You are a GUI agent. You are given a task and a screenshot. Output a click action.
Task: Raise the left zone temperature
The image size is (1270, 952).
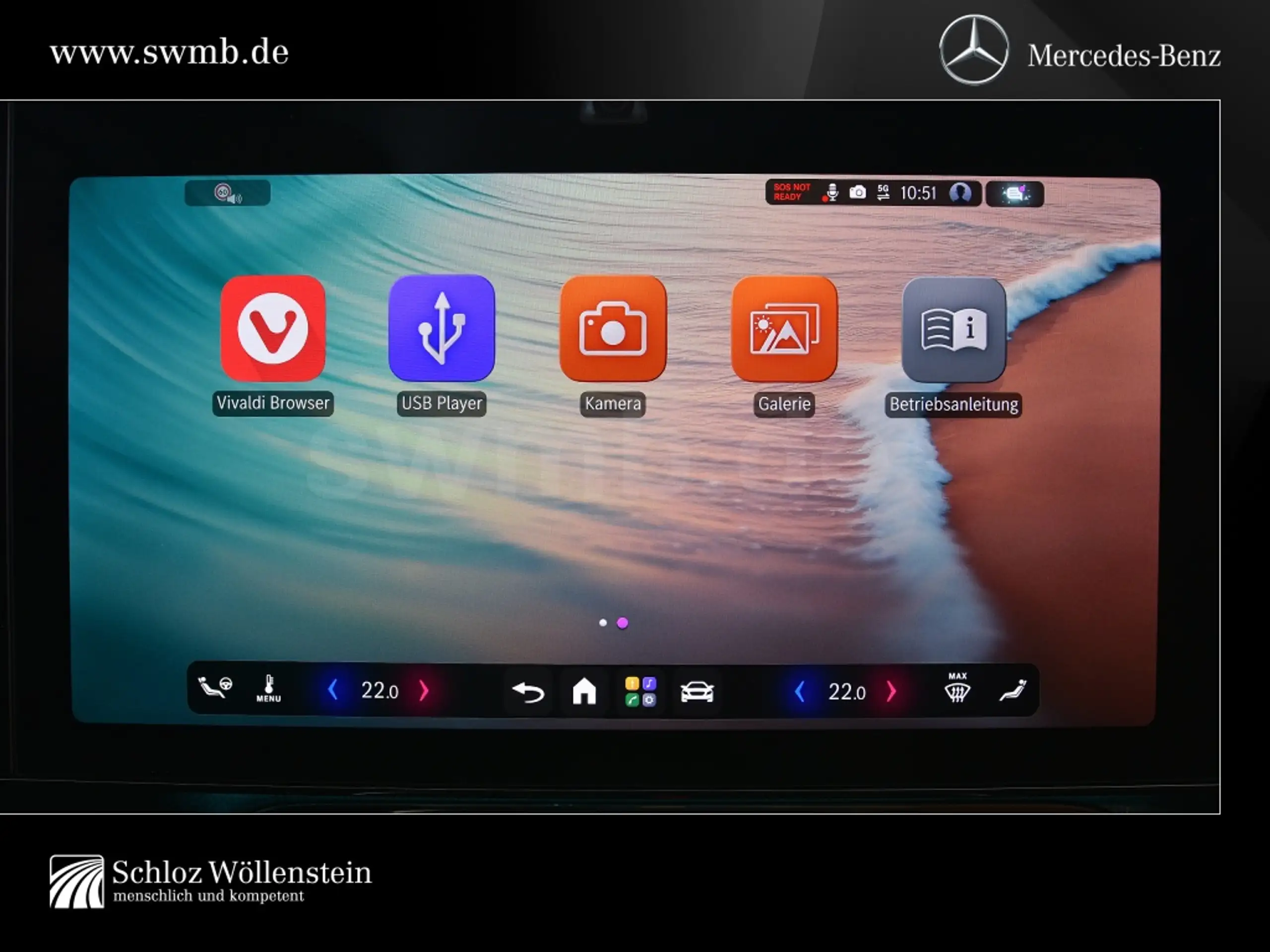pyautogui.click(x=424, y=690)
